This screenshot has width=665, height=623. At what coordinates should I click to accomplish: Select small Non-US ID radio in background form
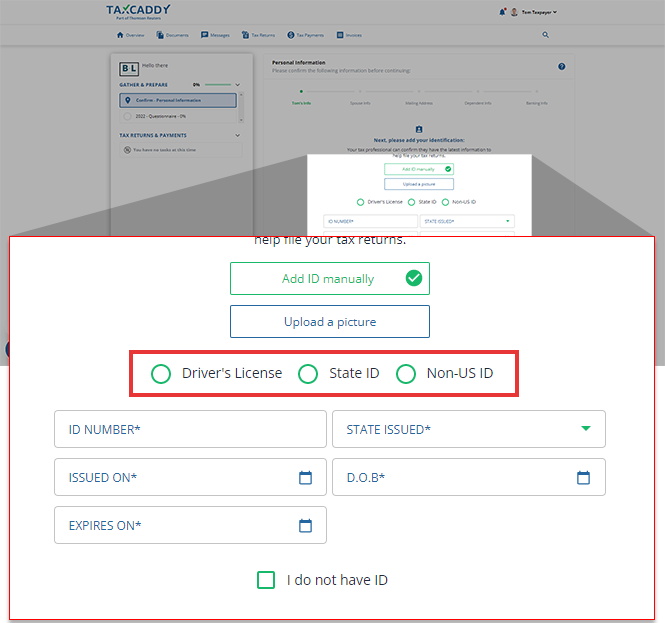[x=445, y=202]
